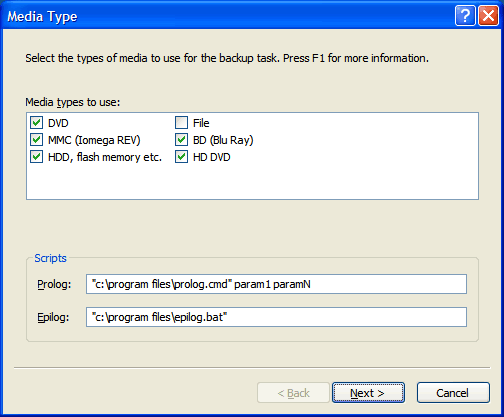The height and width of the screenshot is (417, 504).
Task: Click the Next button
Action: tap(368, 393)
